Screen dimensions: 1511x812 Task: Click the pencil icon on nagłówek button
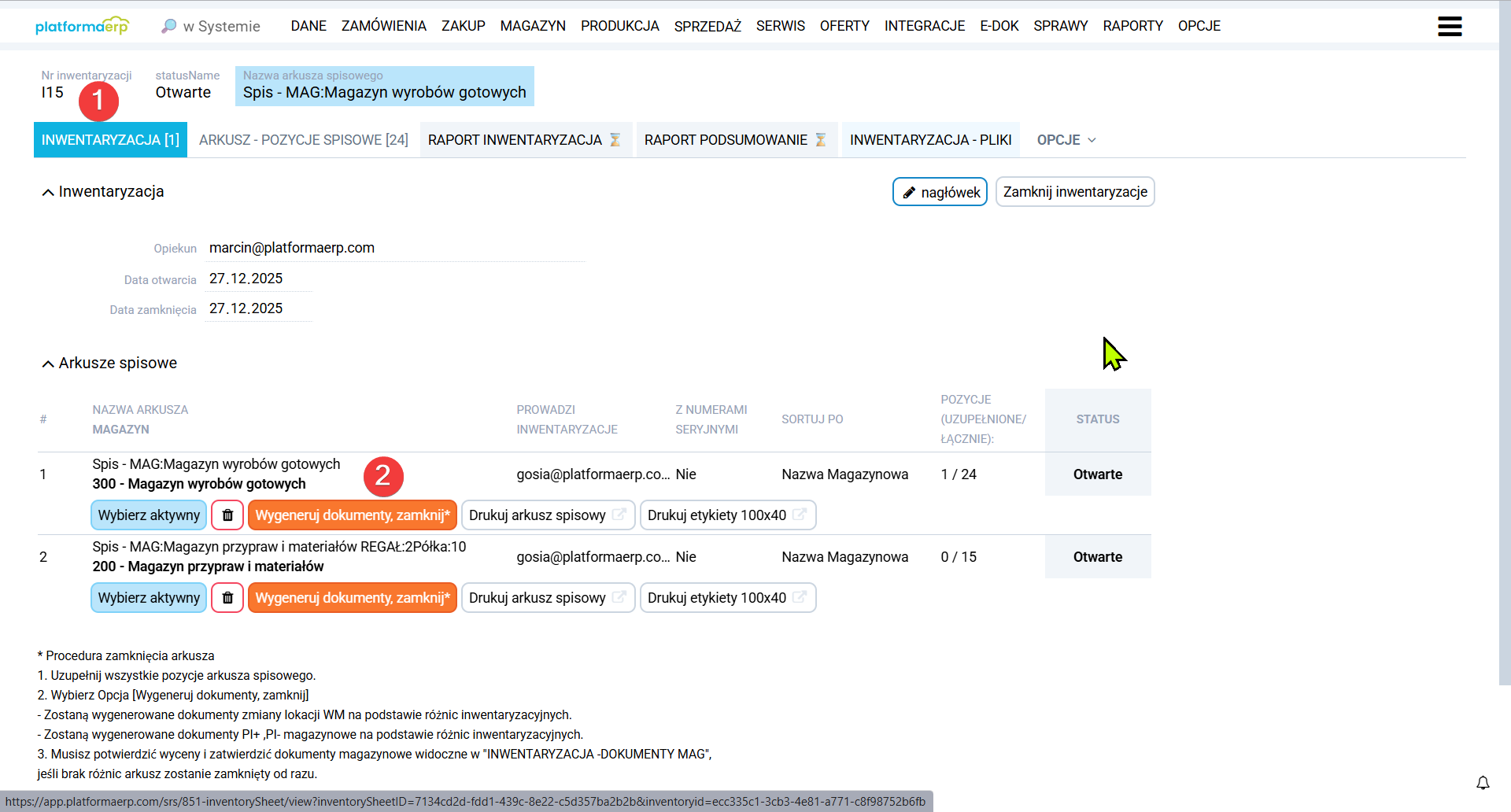(911, 191)
